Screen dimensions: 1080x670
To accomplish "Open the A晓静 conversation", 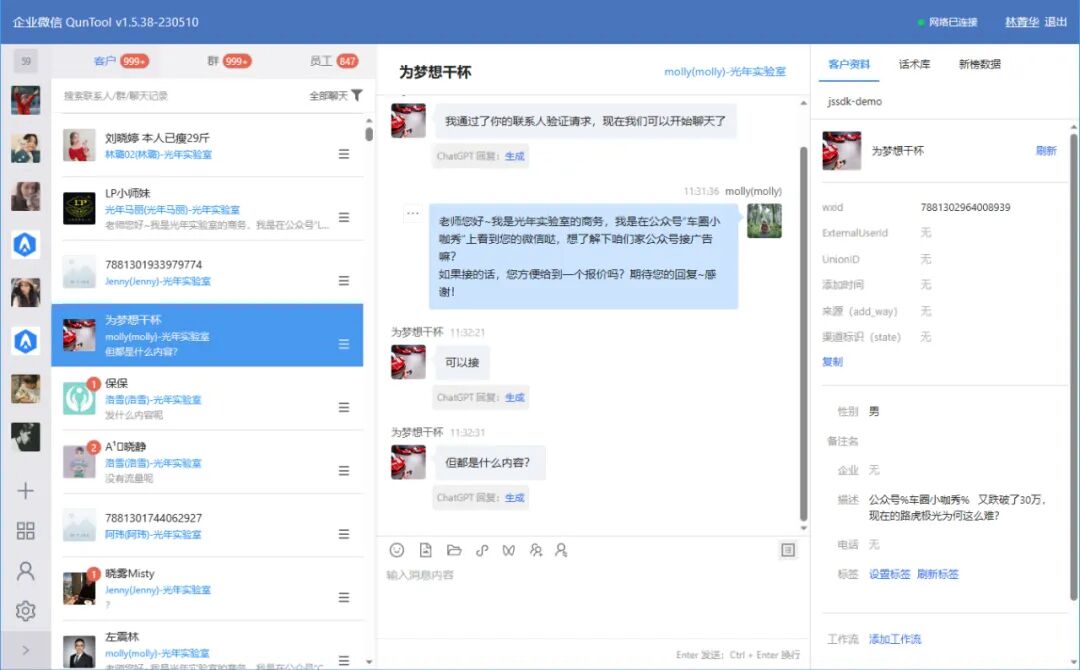I will 207,462.
